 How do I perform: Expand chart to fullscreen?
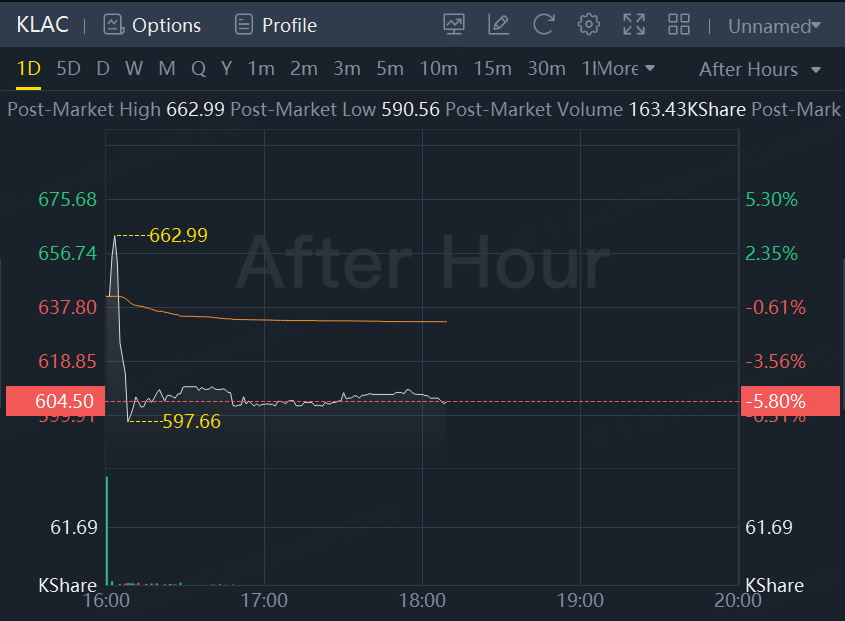(x=634, y=25)
